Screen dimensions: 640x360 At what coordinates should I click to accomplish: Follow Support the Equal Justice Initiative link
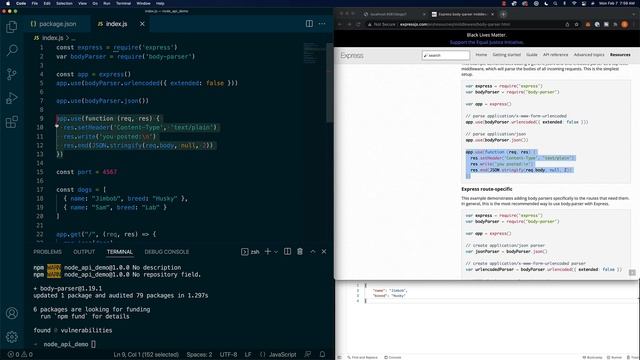click(x=487, y=42)
